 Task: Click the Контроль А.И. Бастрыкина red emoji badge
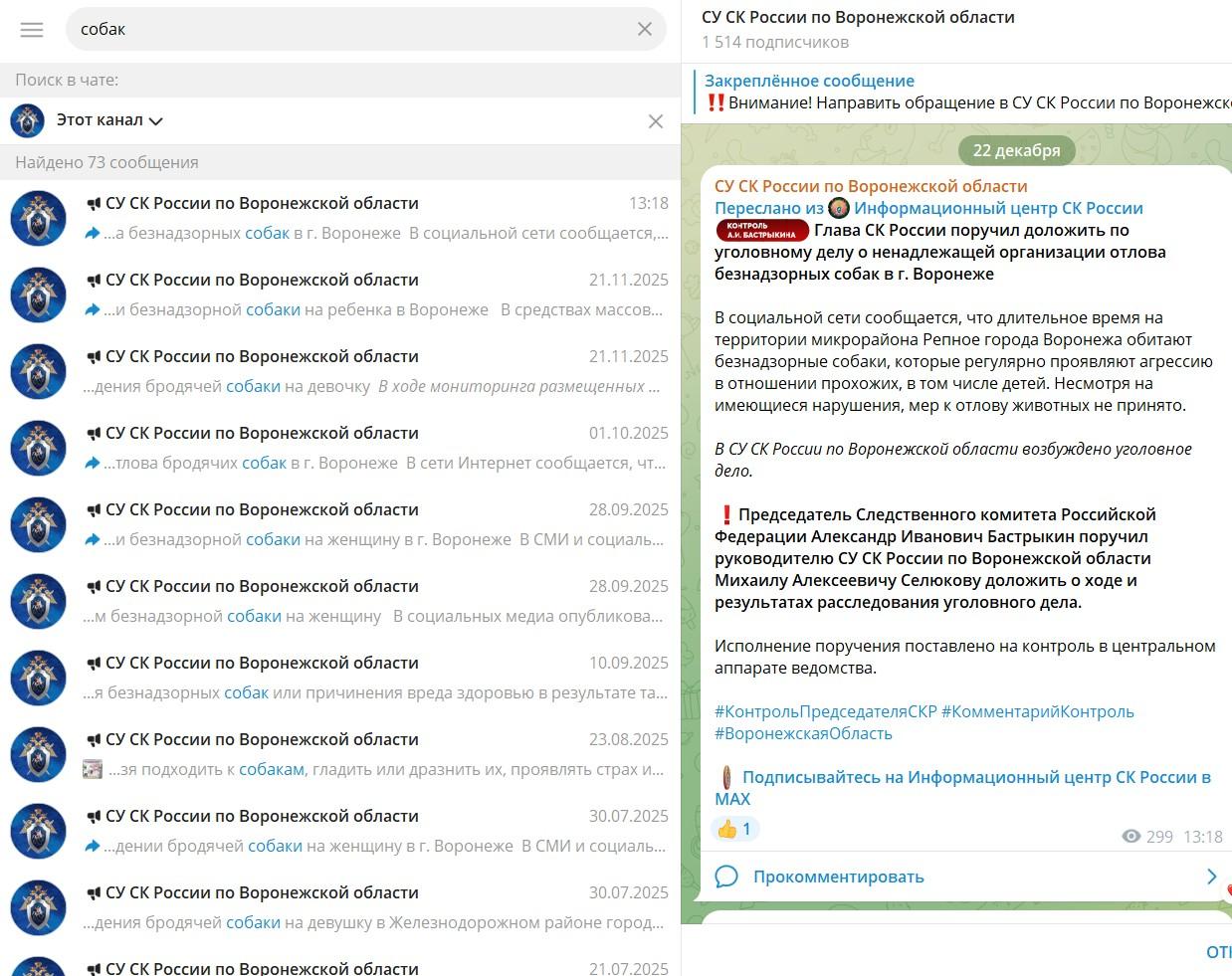tap(761, 231)
